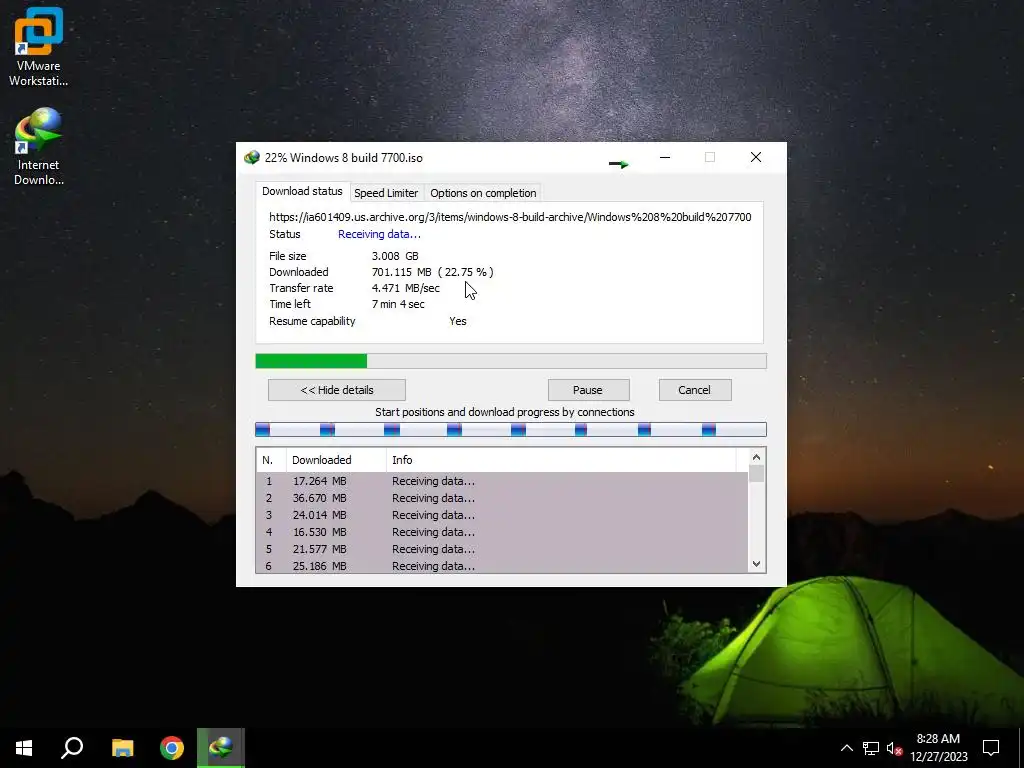The height and width of the screenshot is (768, 1024).
Task: Open the taskbar clock showing 8:28 AM
Action: pos(938,748)
